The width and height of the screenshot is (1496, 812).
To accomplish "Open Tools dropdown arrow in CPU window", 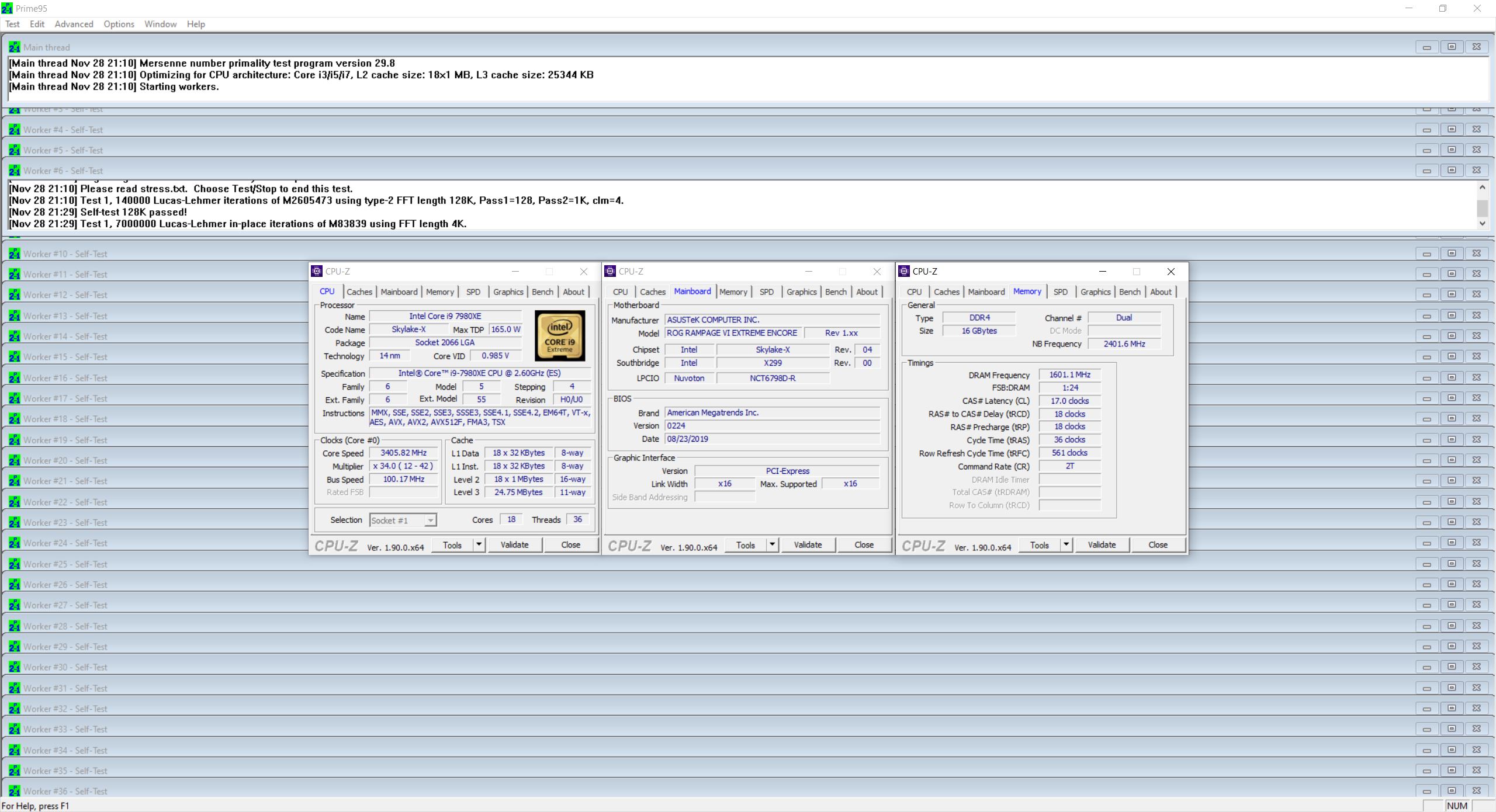I will coord(479,544).
